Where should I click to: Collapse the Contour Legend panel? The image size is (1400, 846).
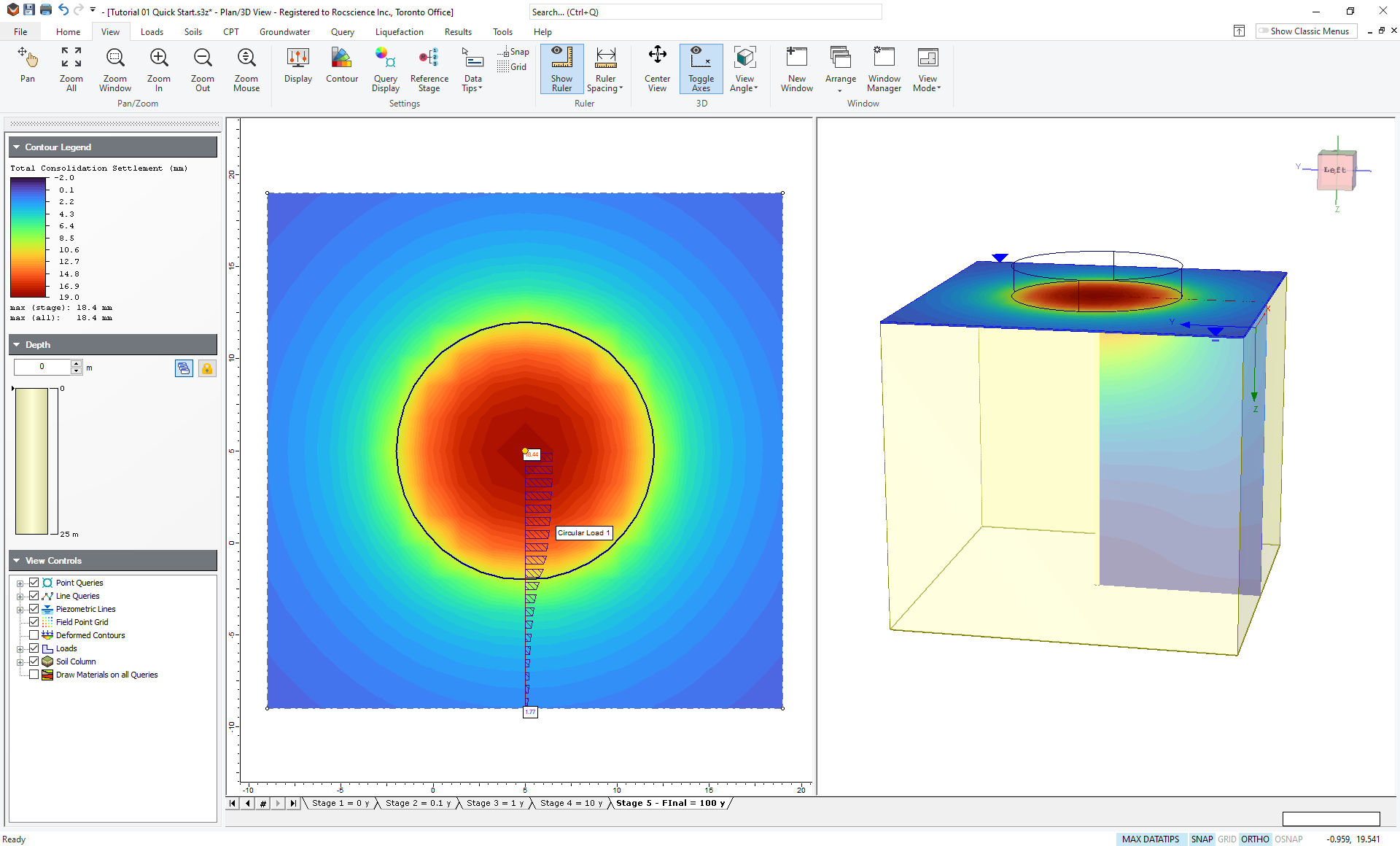click(x=17, y=147)
